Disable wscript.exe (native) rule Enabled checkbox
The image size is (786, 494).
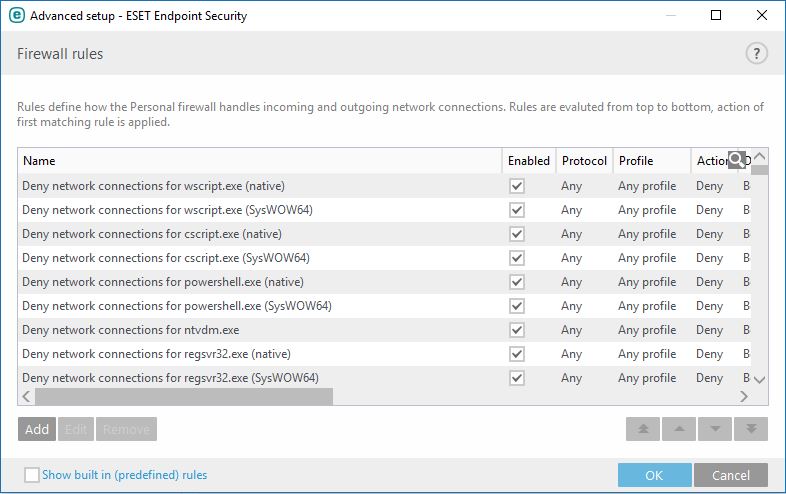517,186
